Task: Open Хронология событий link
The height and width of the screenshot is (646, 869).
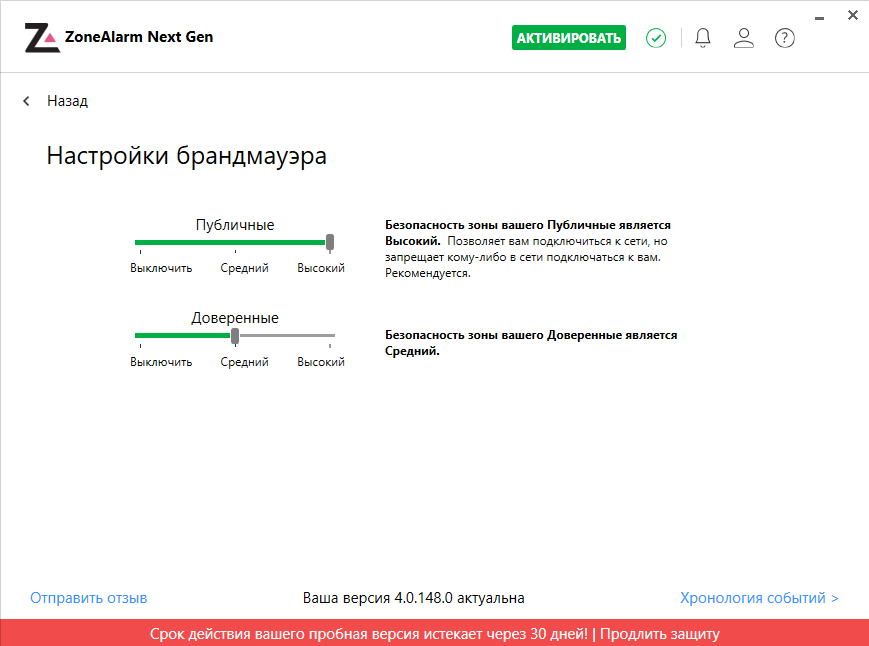Action: tap(759, 598)
